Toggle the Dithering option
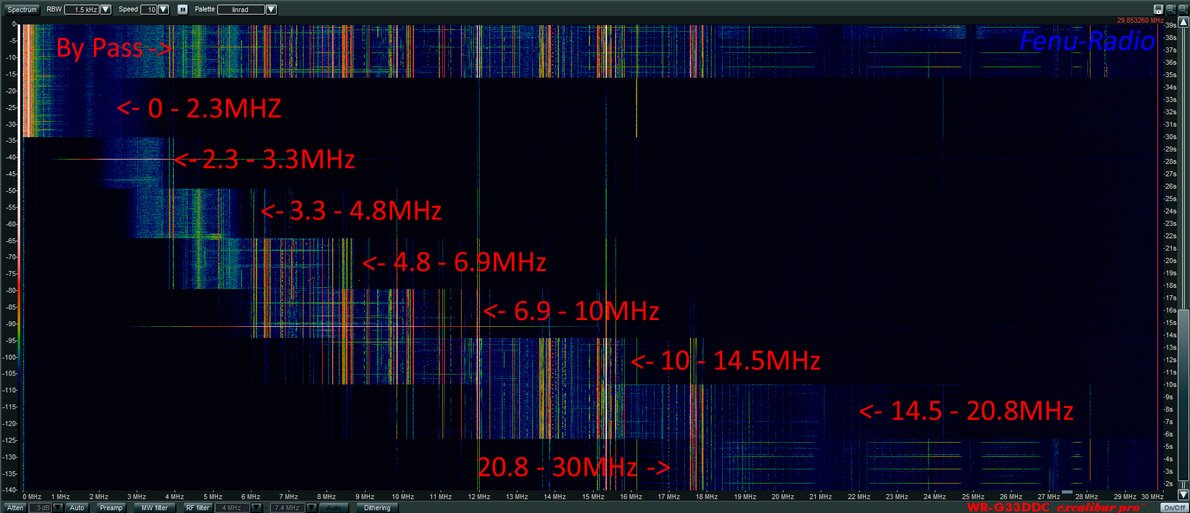 377,508
